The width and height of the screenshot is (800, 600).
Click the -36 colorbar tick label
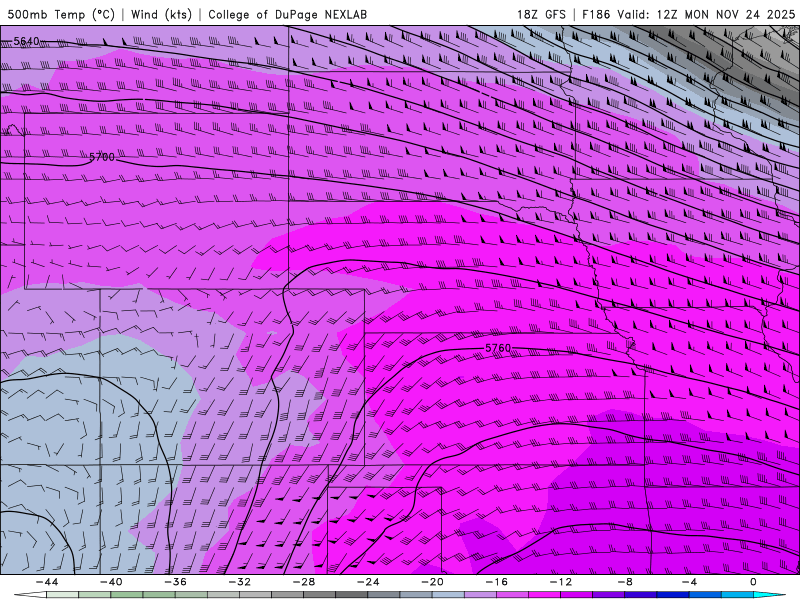[x=176, y=582]
